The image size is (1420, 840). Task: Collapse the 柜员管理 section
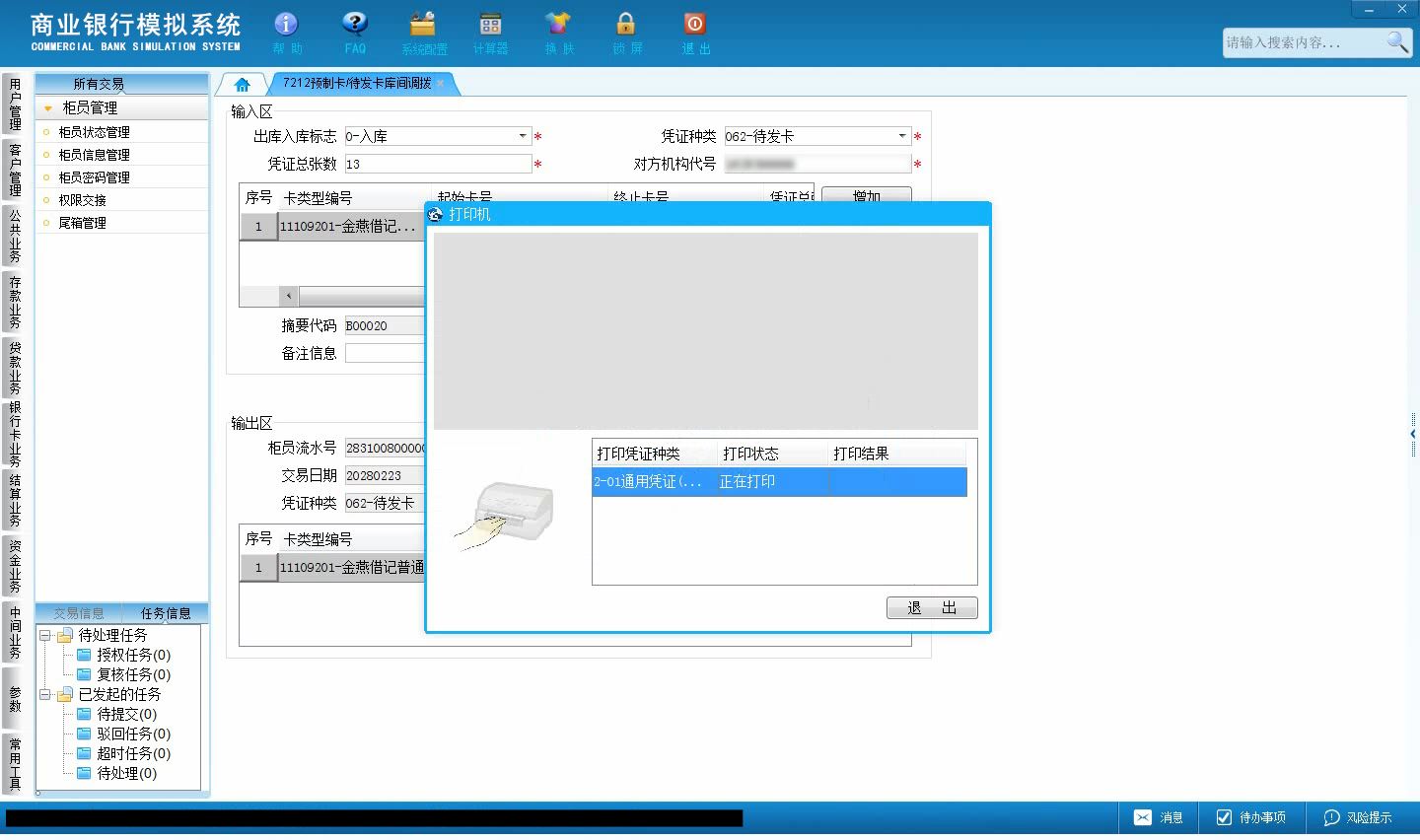coord(47,108)
